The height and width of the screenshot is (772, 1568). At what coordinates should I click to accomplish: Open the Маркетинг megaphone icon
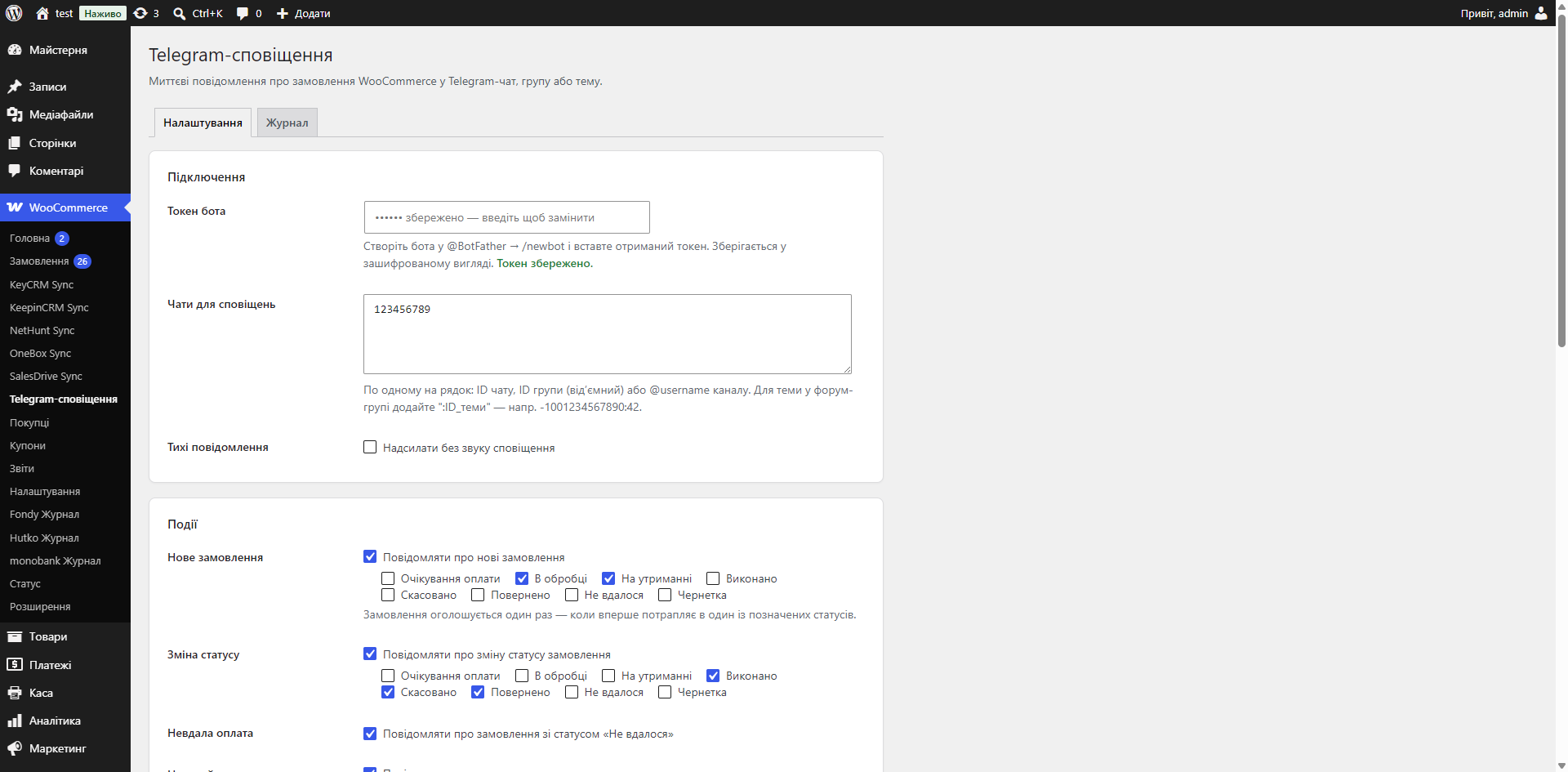pos(15,748)
